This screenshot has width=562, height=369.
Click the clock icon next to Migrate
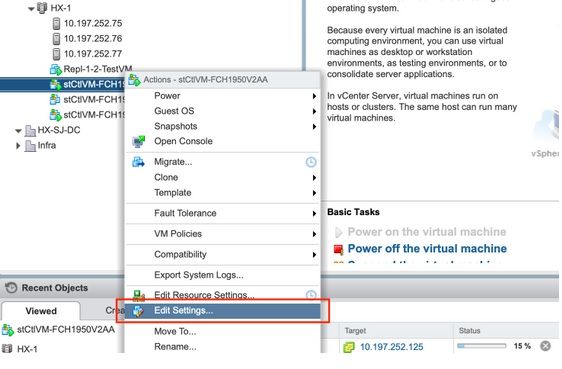coord(311,162)
